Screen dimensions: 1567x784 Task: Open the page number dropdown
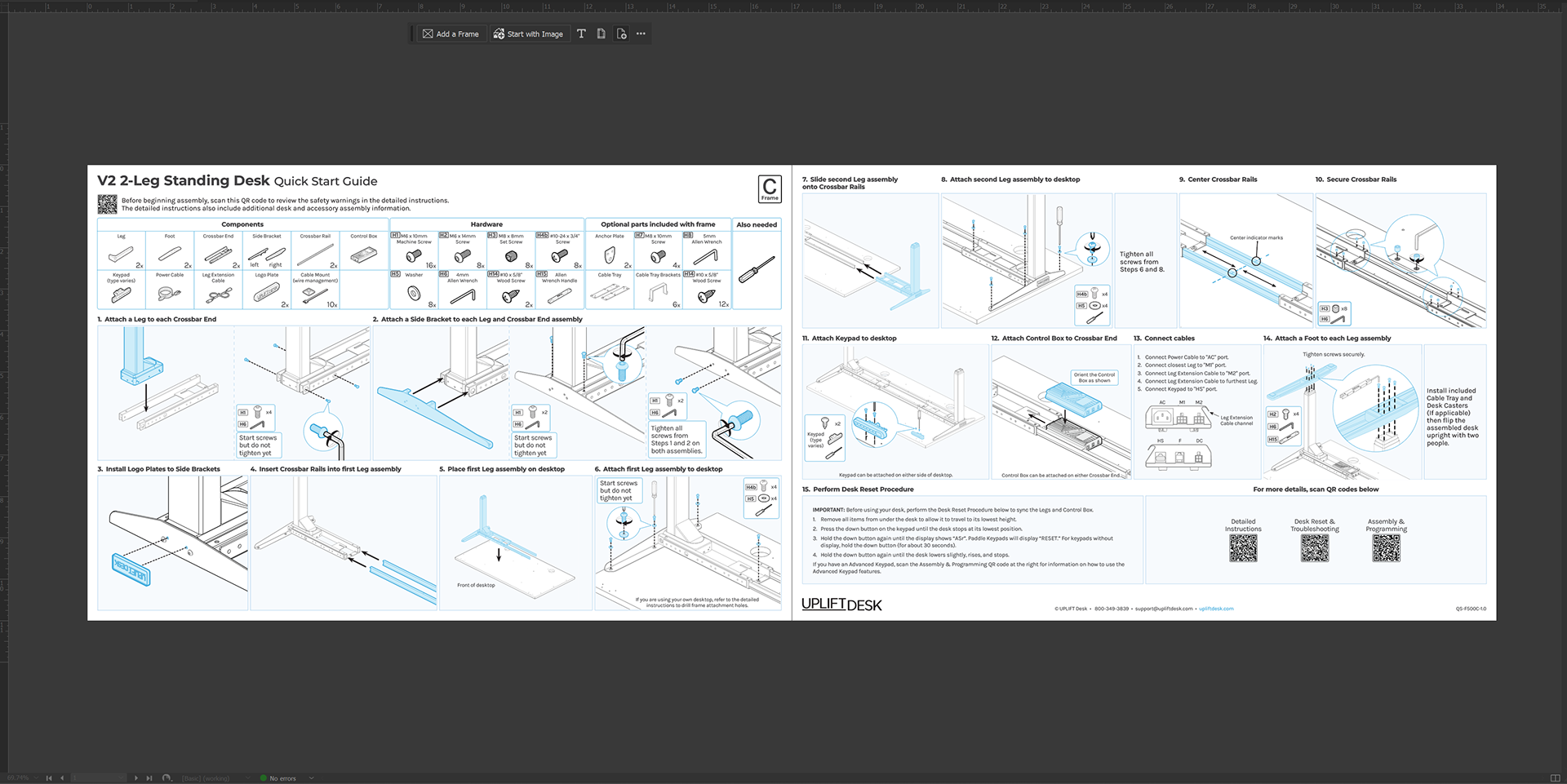coord(121,778)
